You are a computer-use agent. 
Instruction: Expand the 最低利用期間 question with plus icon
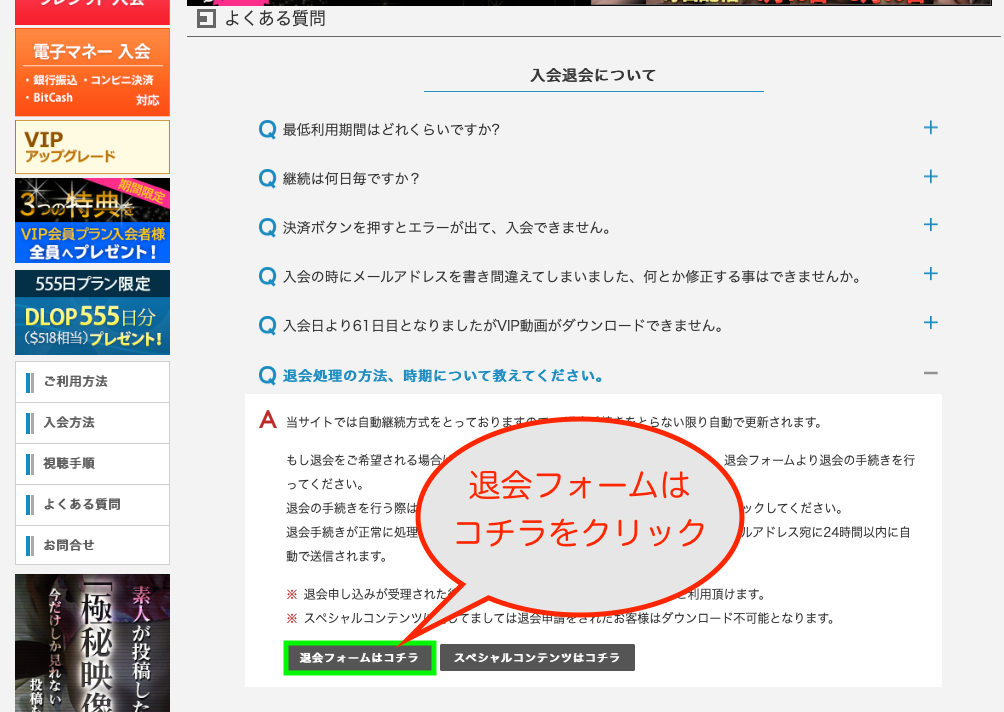(930, 128)
